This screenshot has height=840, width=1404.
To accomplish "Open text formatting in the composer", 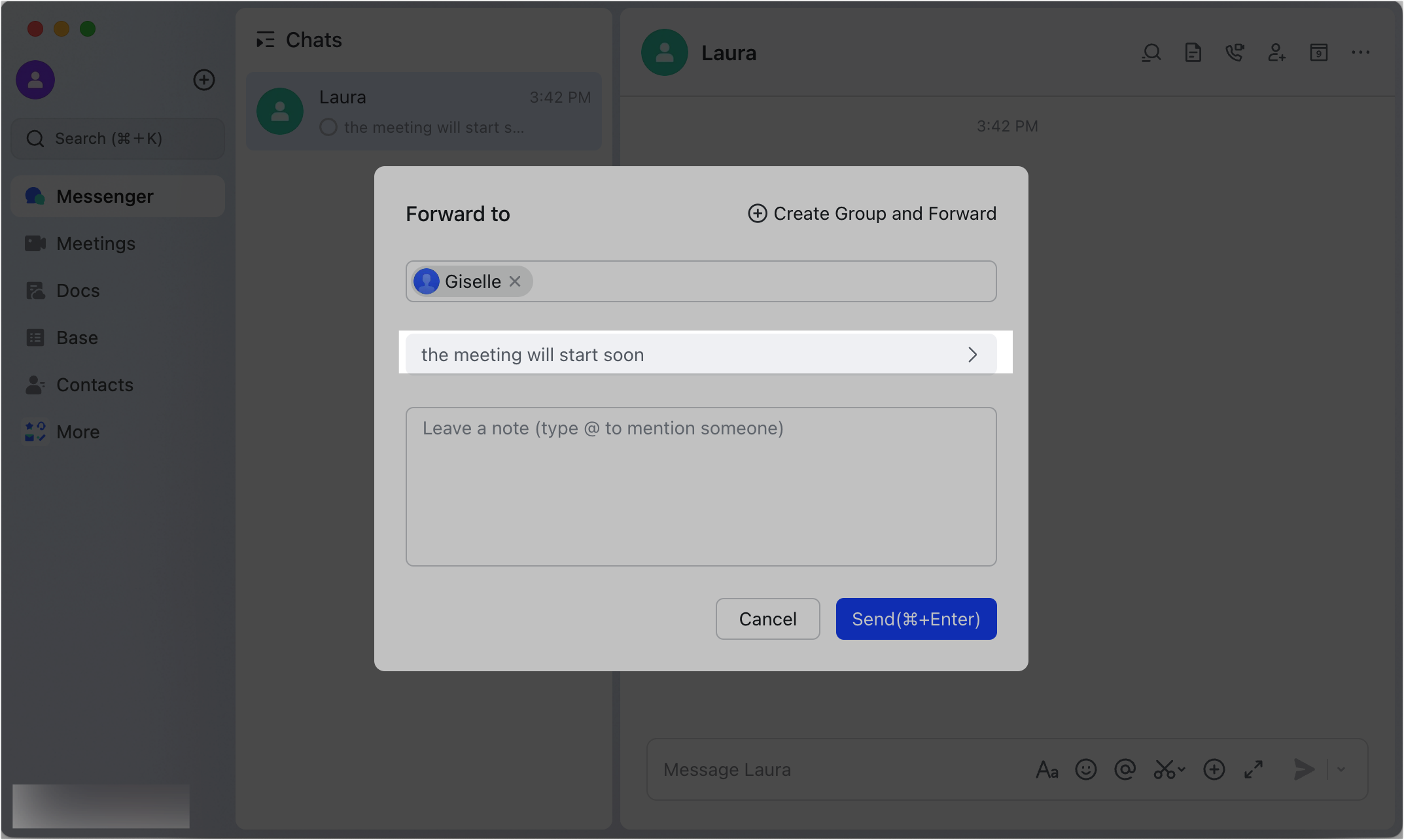I will (x=1047, y=769).
